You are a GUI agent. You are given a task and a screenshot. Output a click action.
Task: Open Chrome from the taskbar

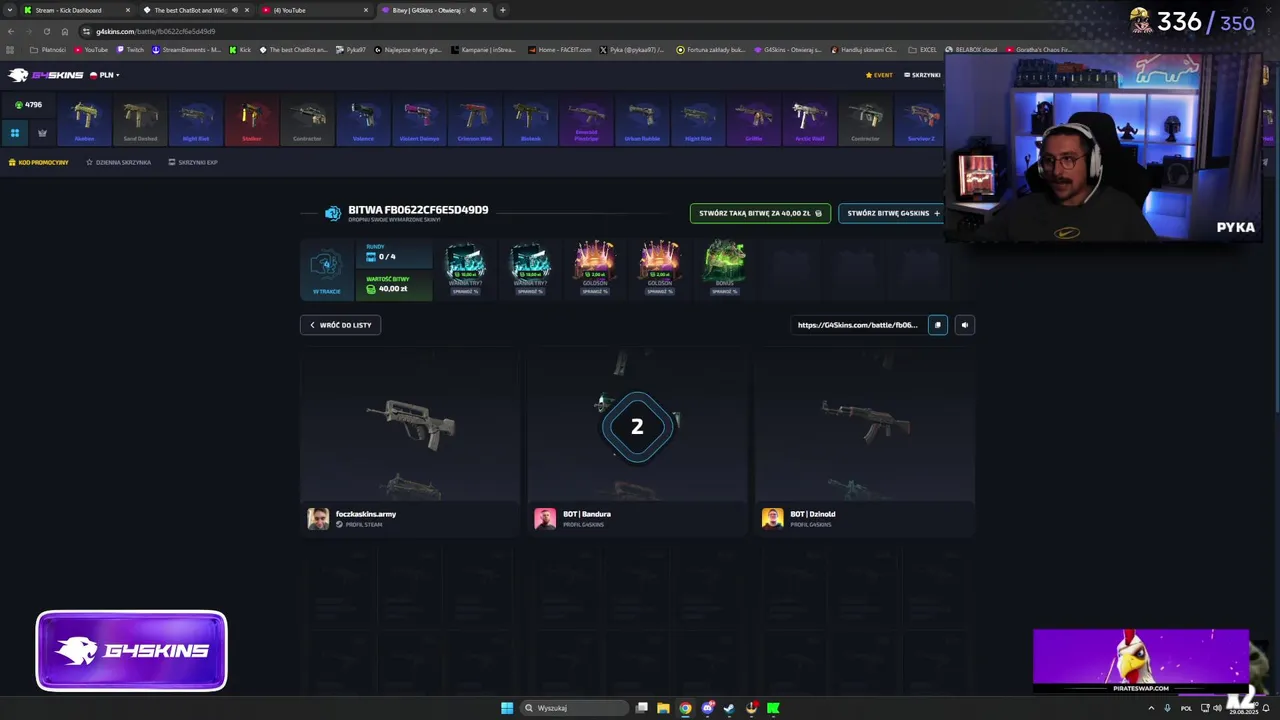coord(685,708)
